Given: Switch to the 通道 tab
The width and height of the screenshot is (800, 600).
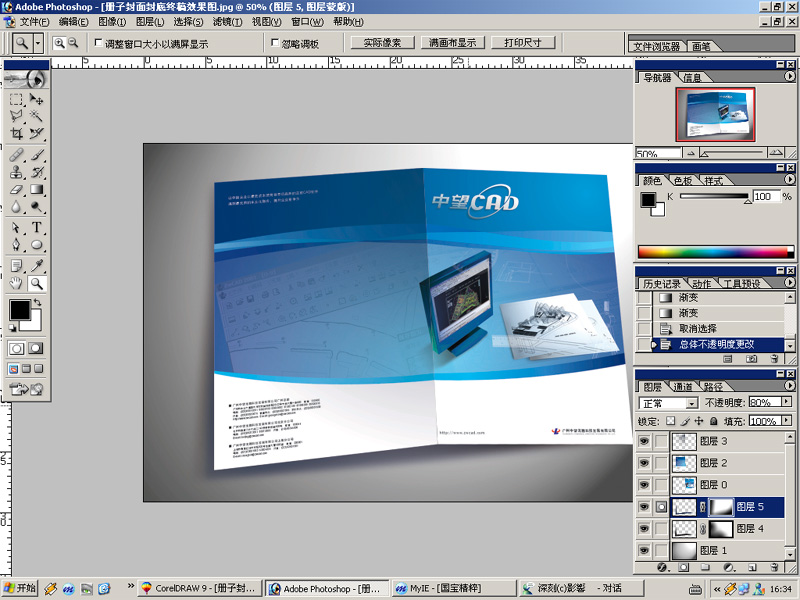Looking at the screenshot, I should pos(683,387).
